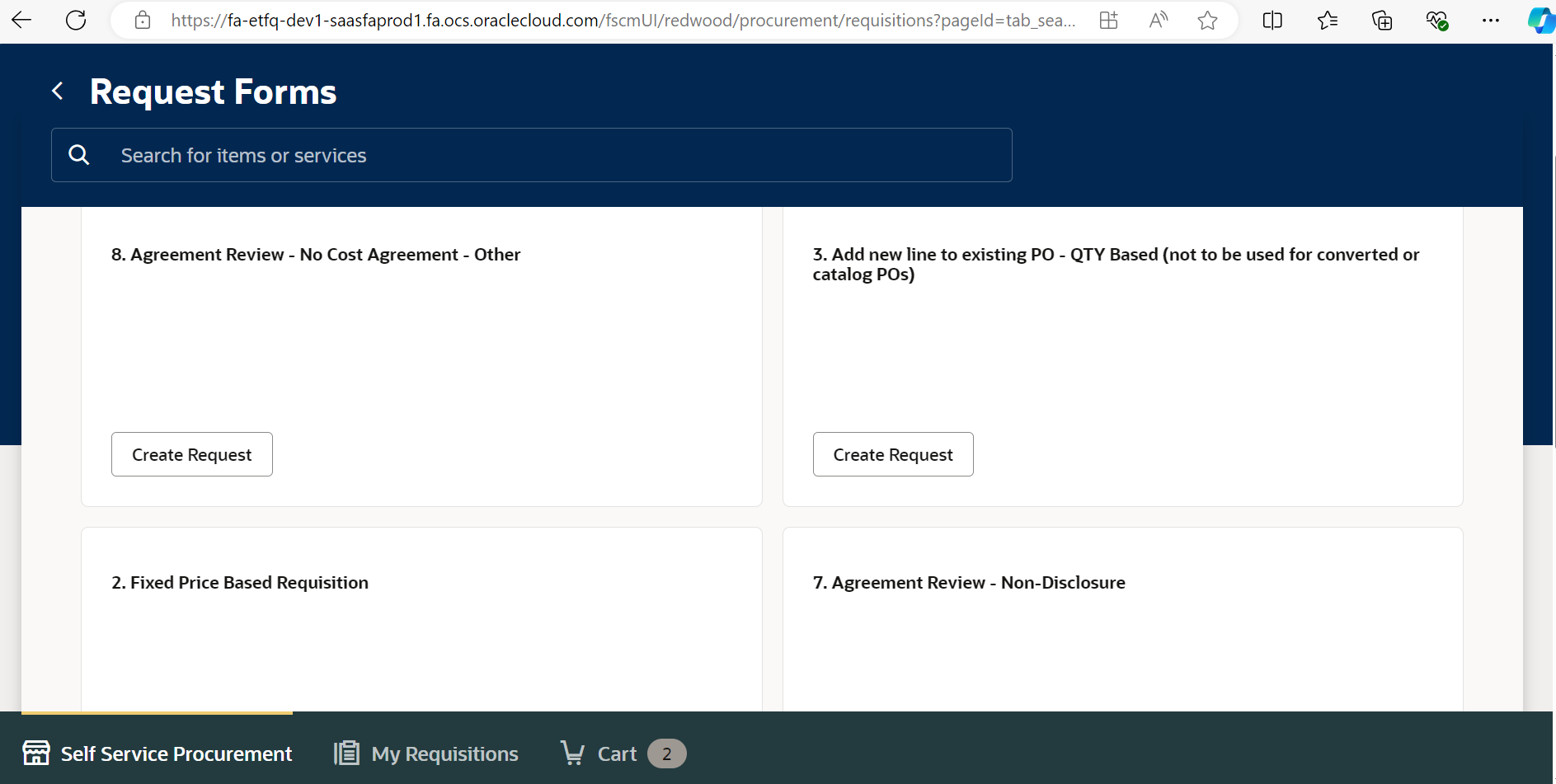Create Request for Agreement Review No Cost
The image size is (1556, 784).
(x=192, y=454)
